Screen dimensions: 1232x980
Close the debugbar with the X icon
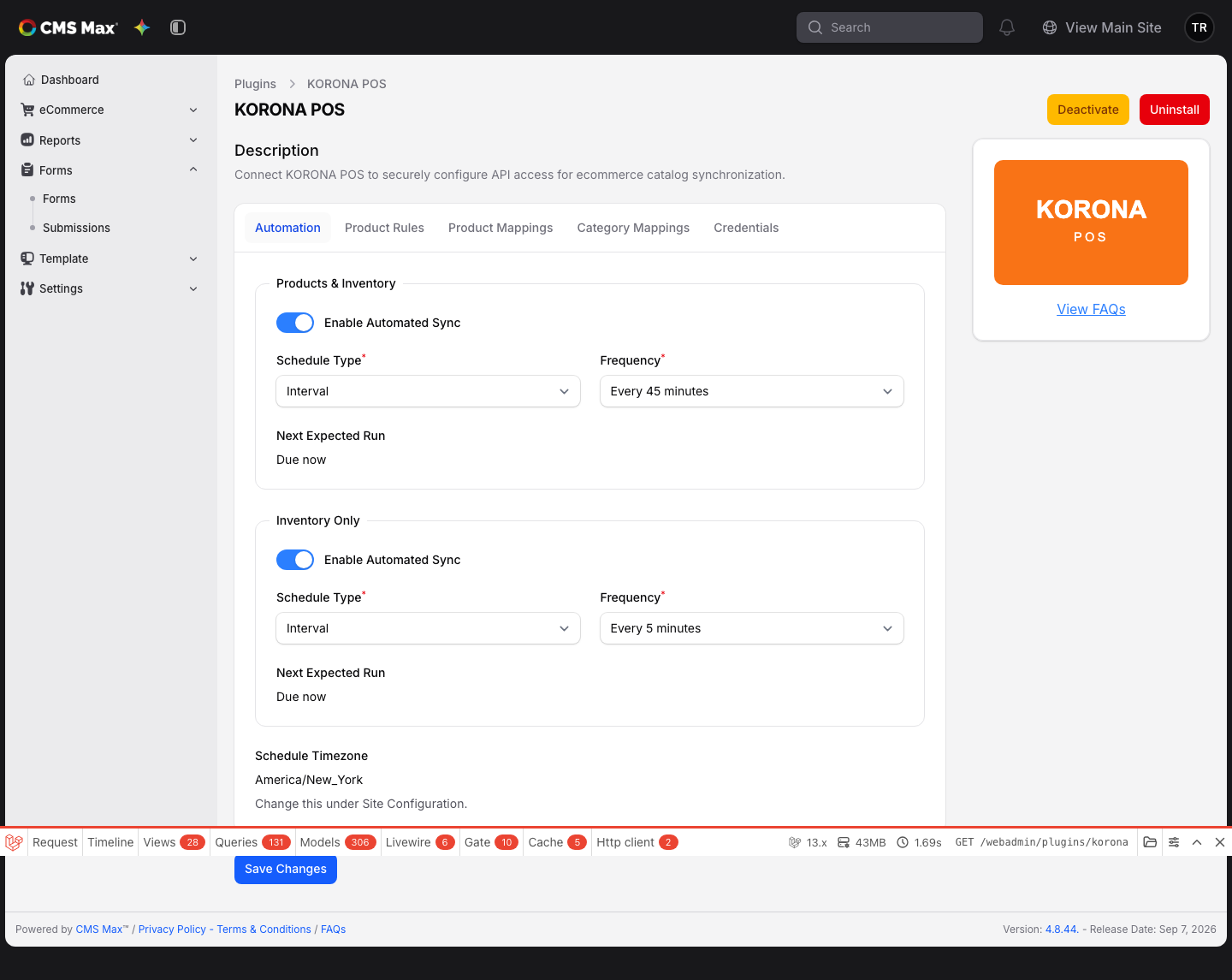click(1220, 842)
